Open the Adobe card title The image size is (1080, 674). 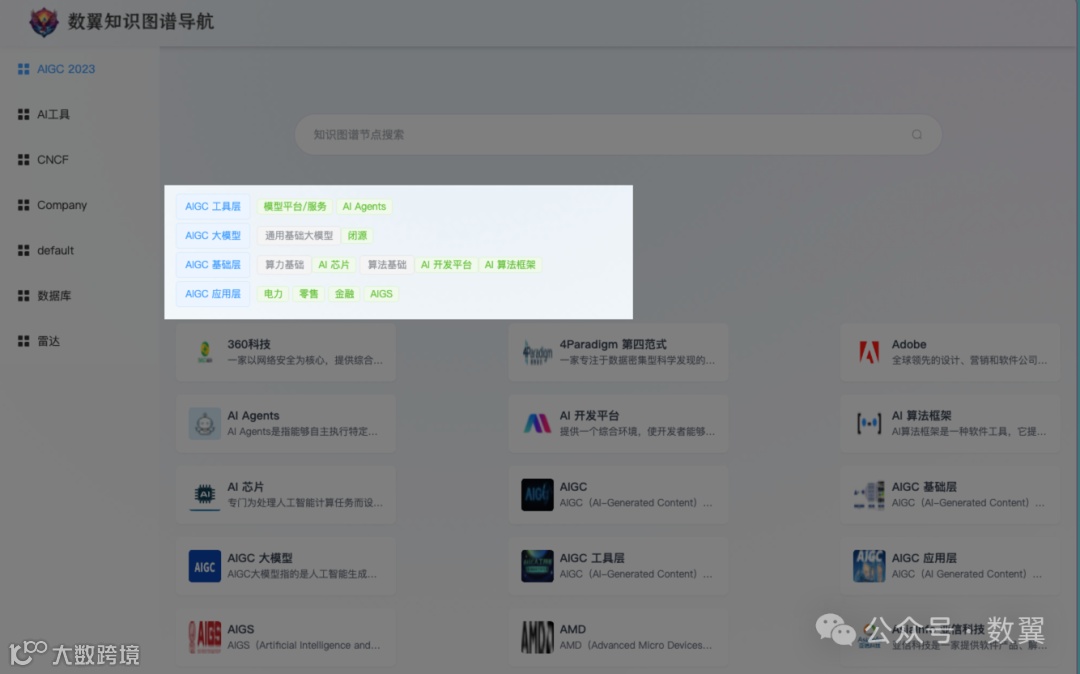[908, 344]
